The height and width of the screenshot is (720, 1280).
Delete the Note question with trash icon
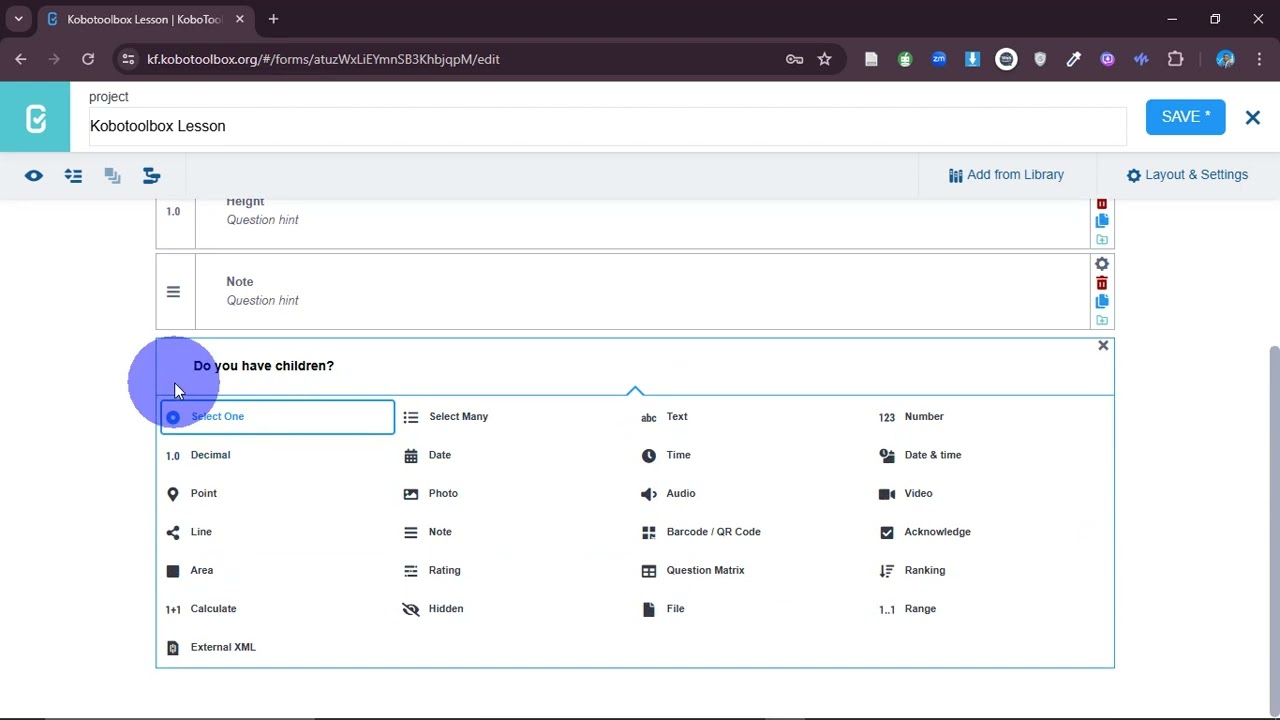click(x=1102, y=283)
